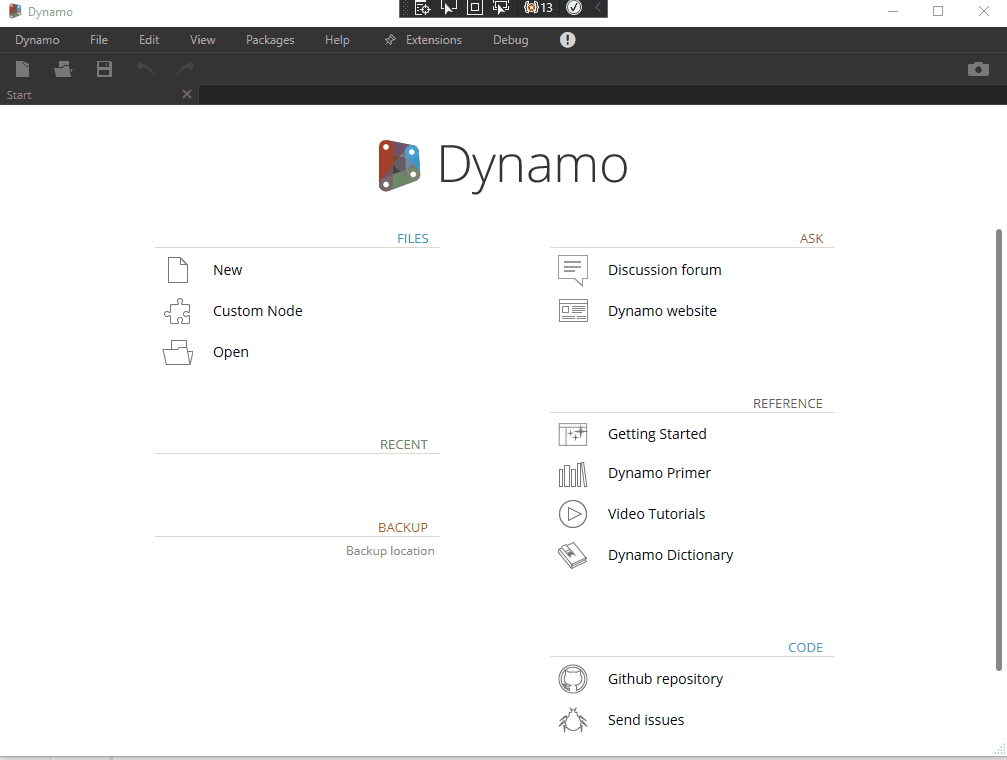Click the books icon for Dynamo Primer
The image size is (1007, 760).
coord(573,475)
